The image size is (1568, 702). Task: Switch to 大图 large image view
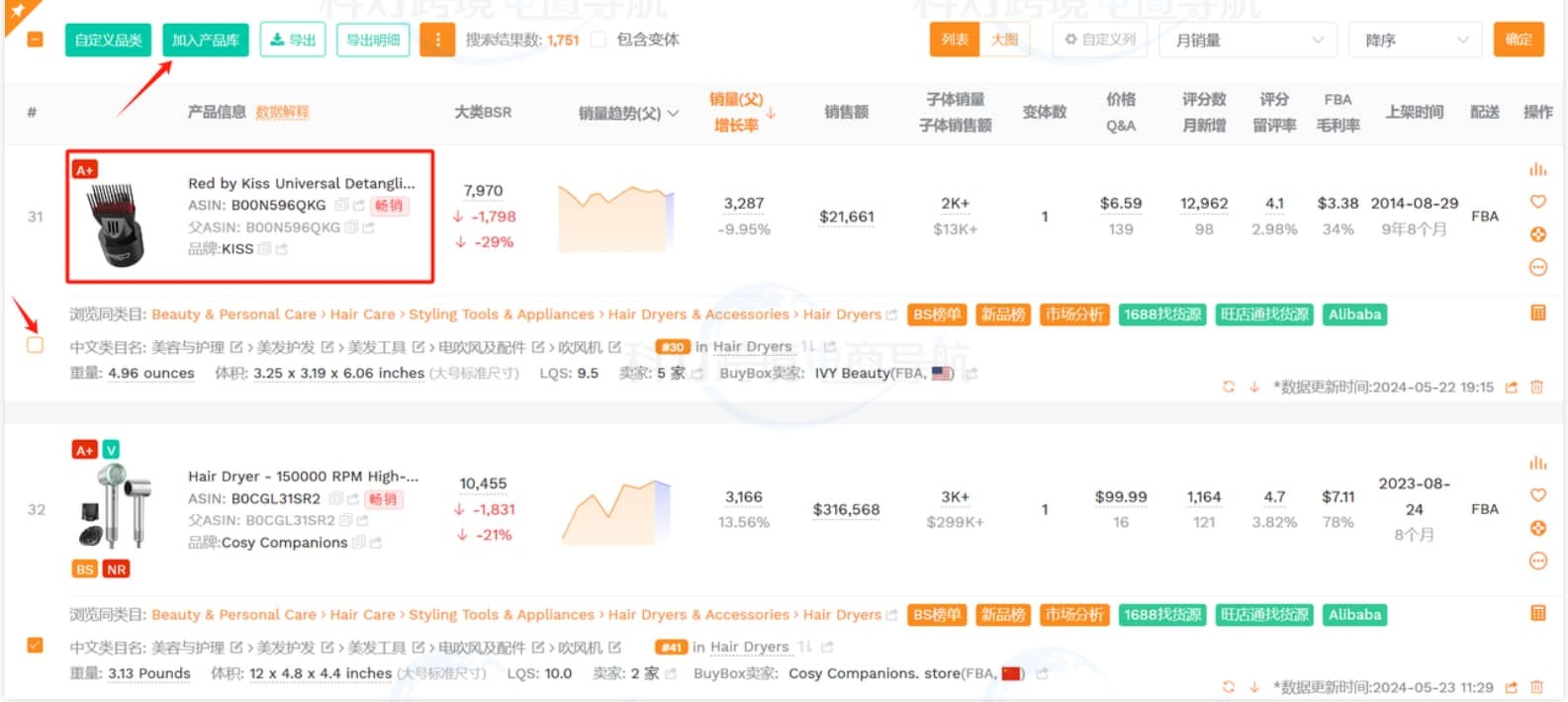[1004, 40]
